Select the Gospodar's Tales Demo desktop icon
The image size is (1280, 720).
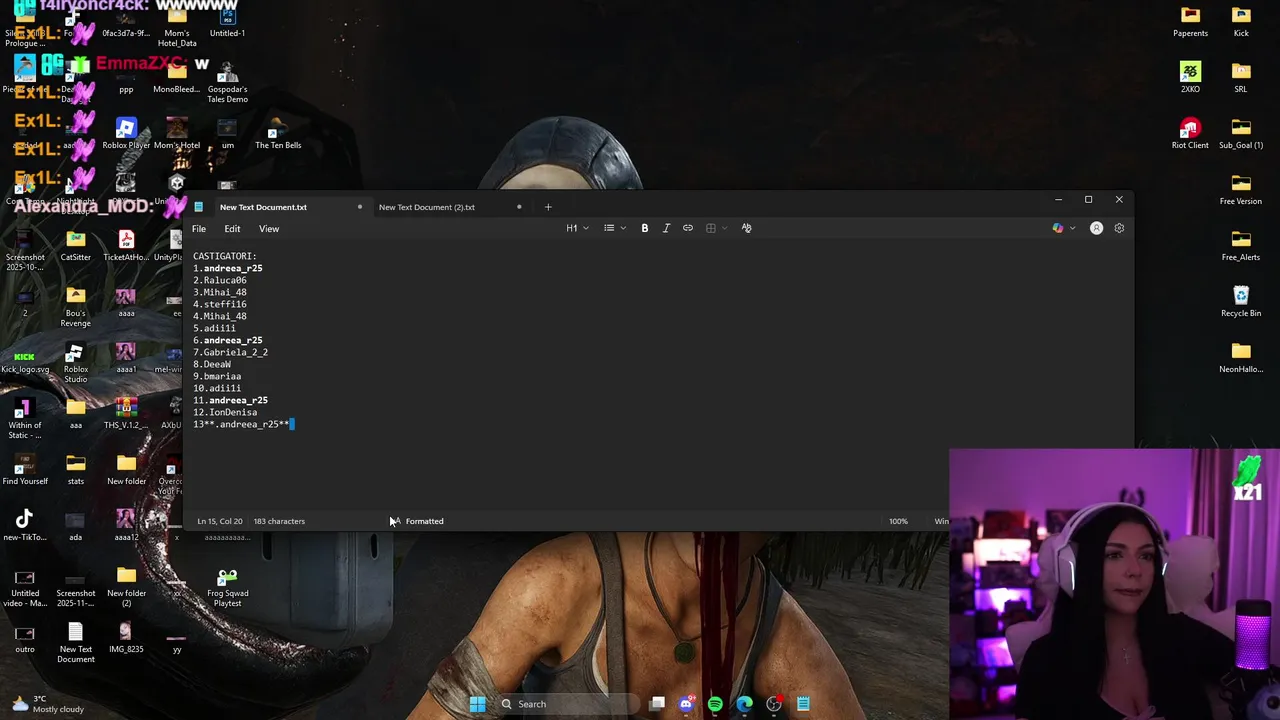227,82
